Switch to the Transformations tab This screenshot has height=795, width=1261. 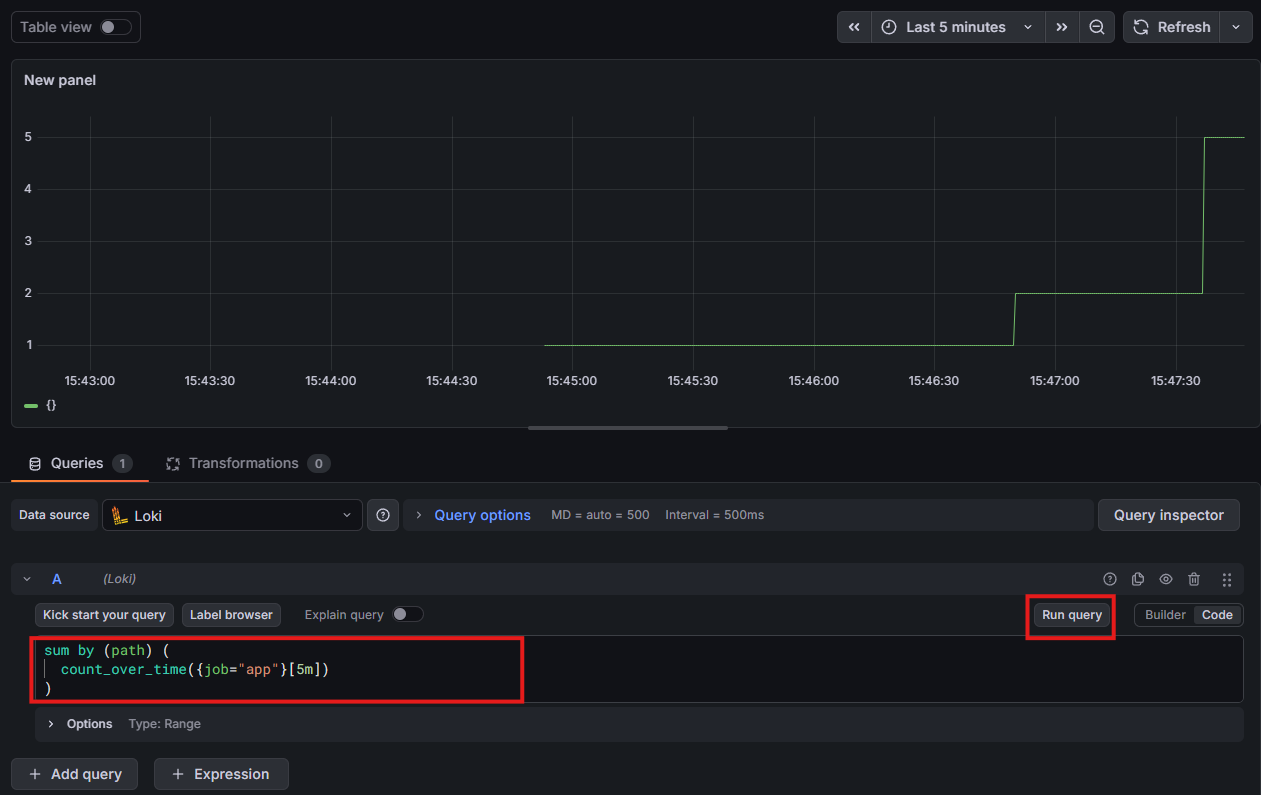(x=247, y=463)
